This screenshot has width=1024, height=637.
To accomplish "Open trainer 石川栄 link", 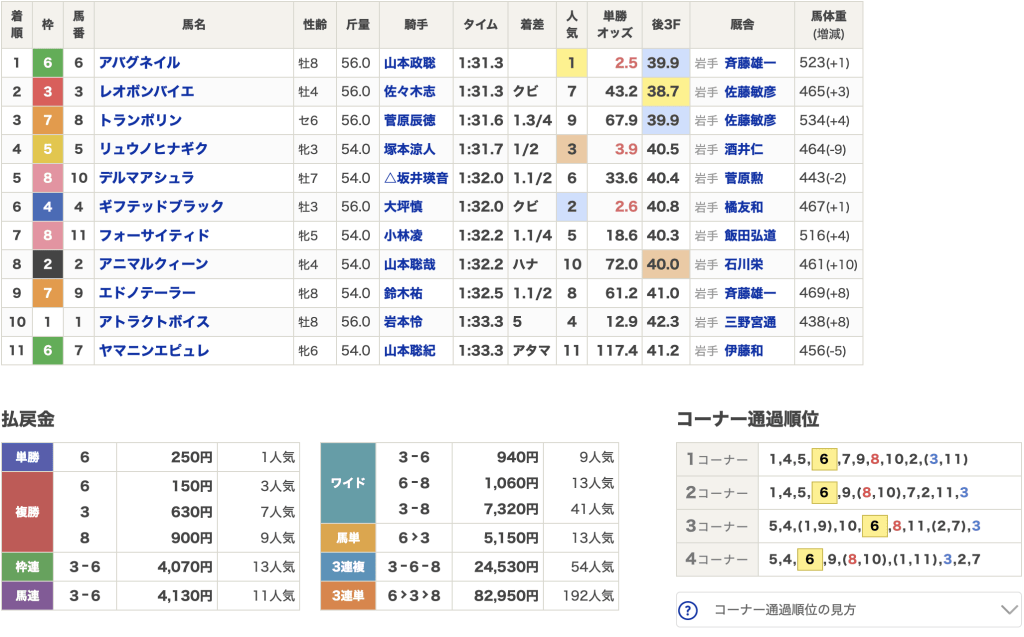I will [744, 264].
